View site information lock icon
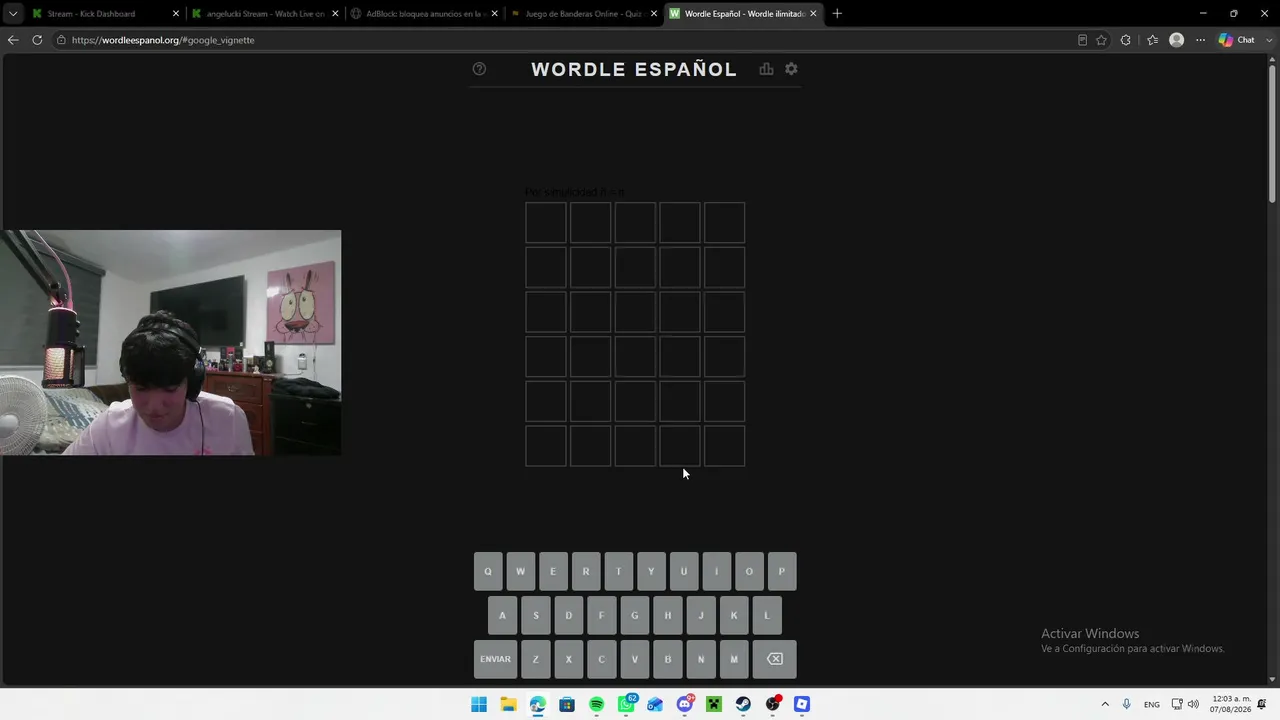This screenshot has width=1280, height=720. click(x=61, y=40)
